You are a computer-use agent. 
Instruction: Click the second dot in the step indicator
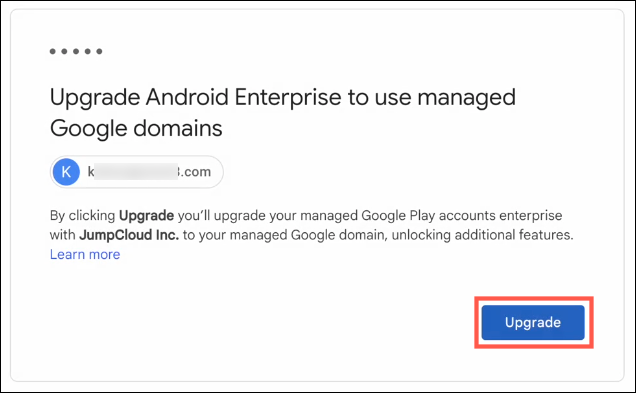click(64, 51)
